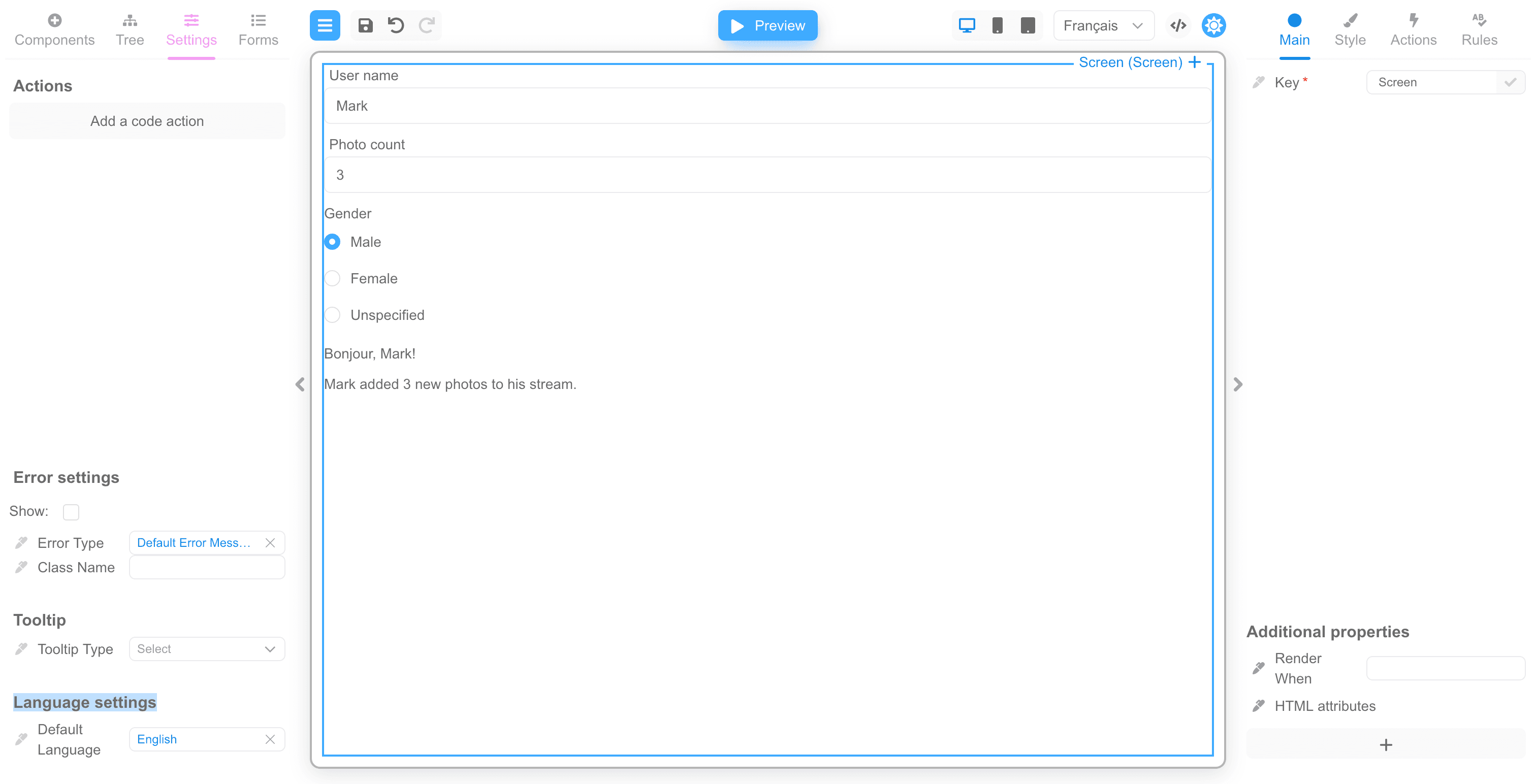
Task: Select the Female radio button
Action: [x=333, y=278]
